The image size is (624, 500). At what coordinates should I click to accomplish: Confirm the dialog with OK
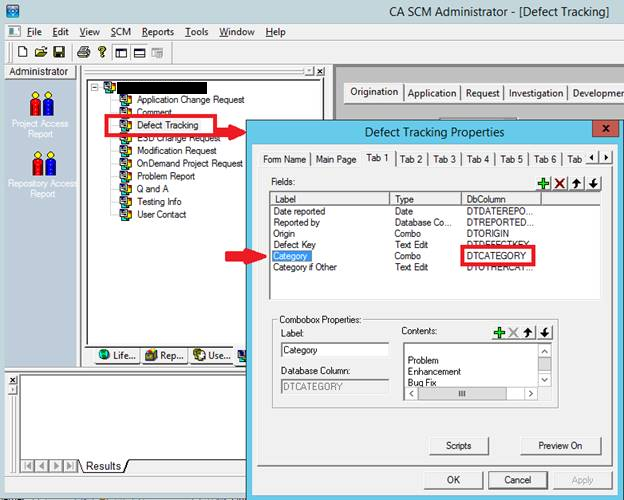pyautogui.click(x=453, y=480)
